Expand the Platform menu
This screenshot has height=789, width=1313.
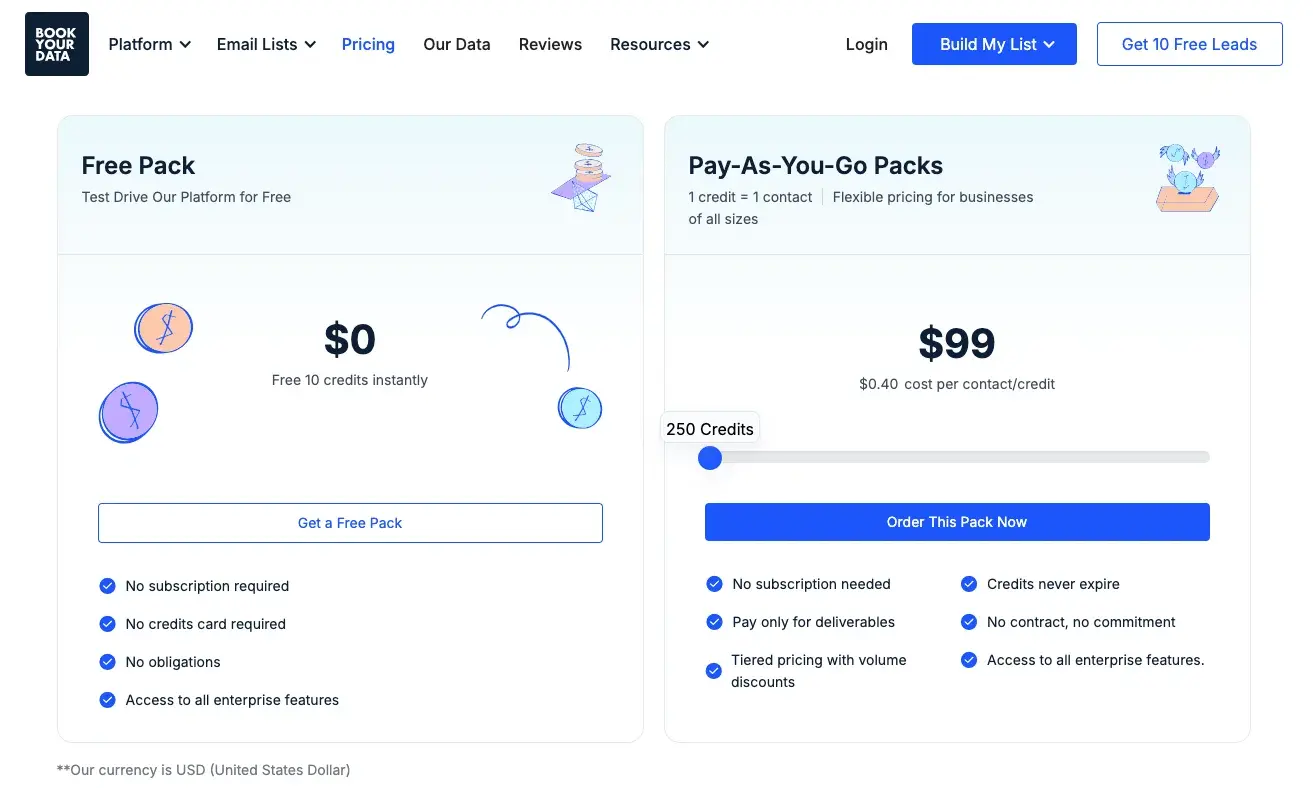click(x=149, y=44)
